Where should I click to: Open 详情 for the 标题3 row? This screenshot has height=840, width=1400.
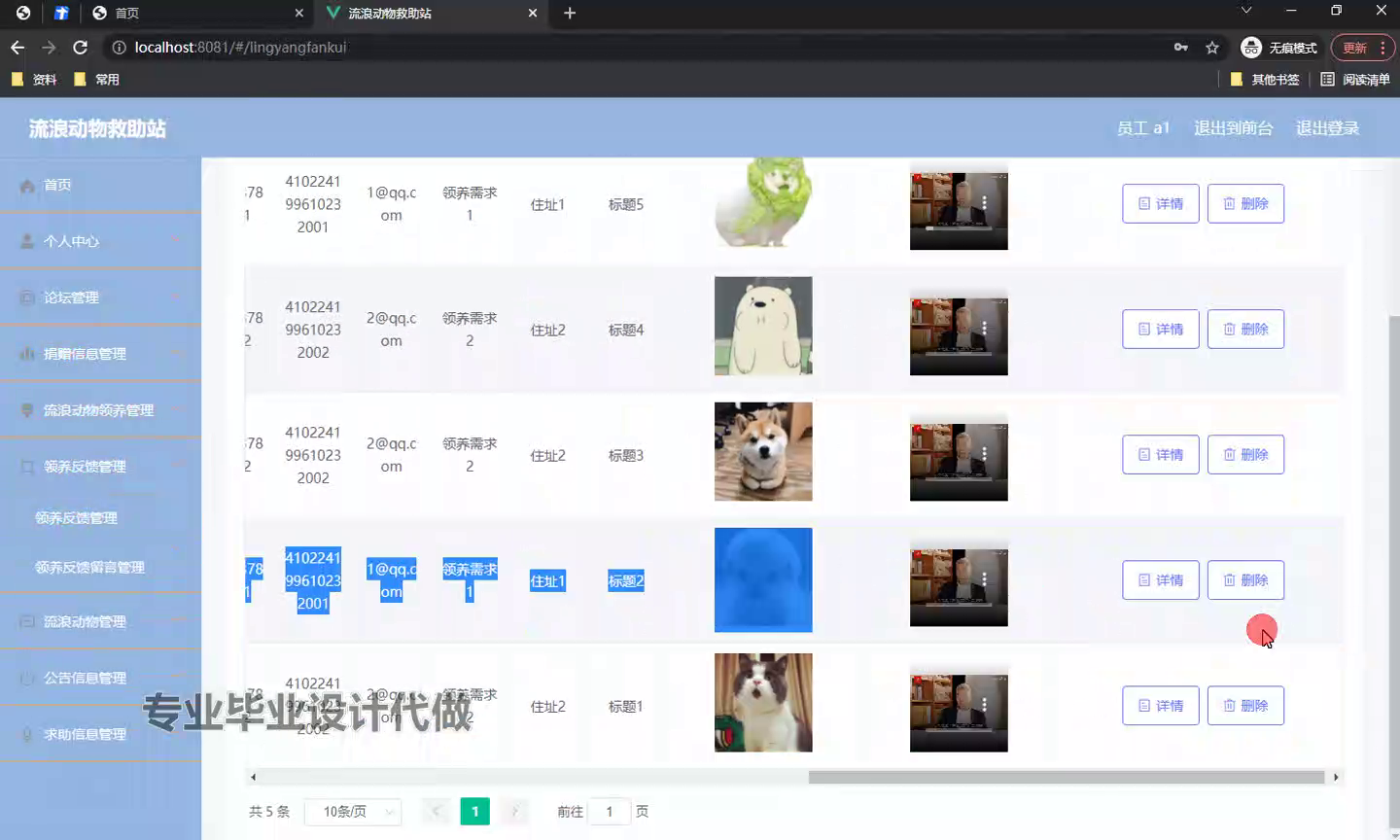click(x=1161, y=454)
